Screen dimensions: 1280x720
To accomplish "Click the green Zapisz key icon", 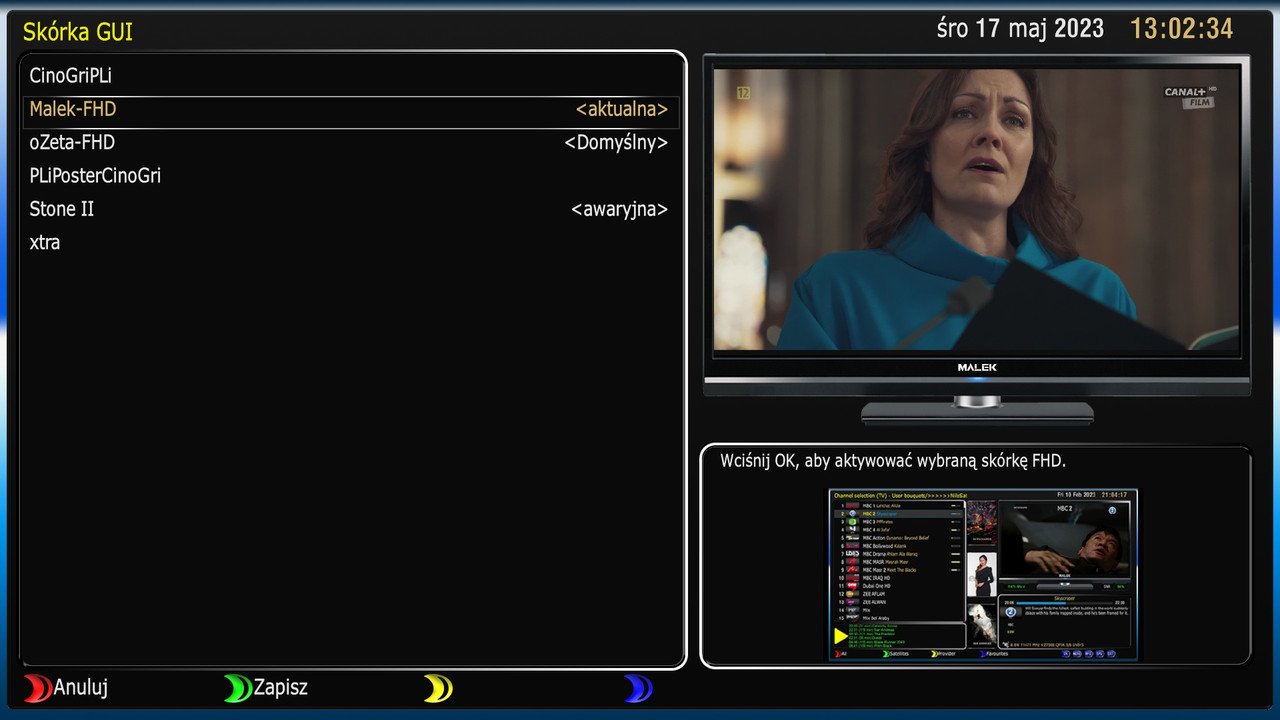I will click(x=238, y=688).
